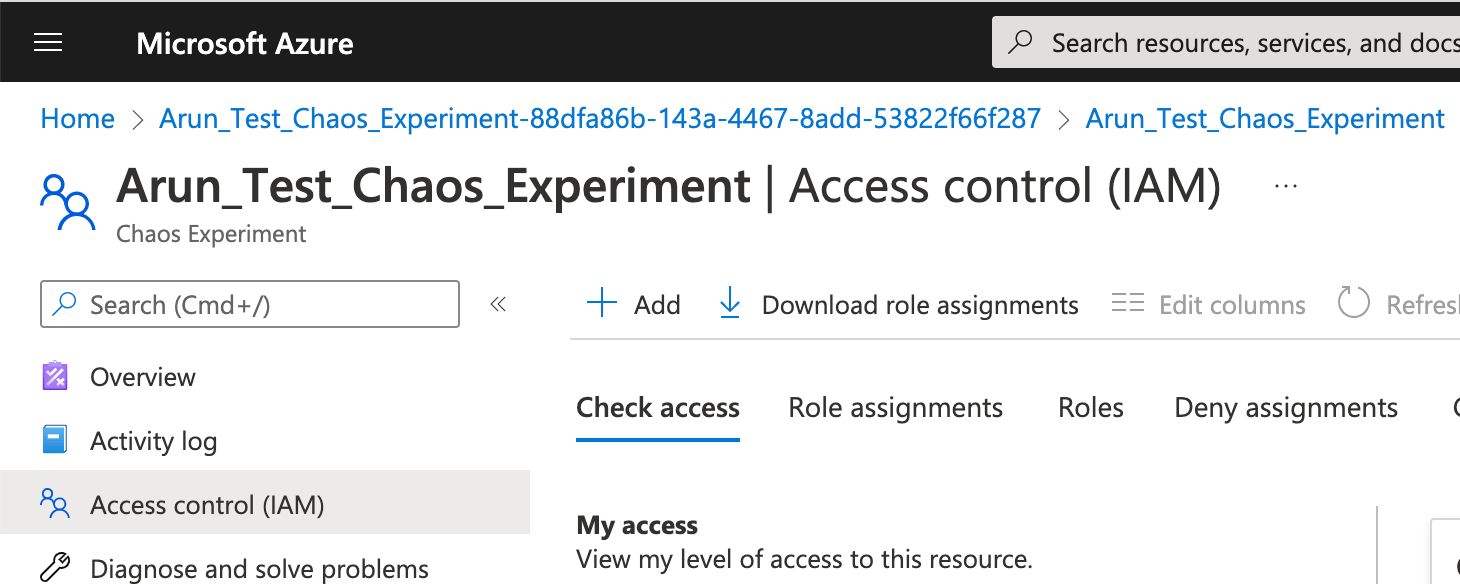Open the hamburger portal menu
Screen dimensions: 1460x584
coord(48,43)
